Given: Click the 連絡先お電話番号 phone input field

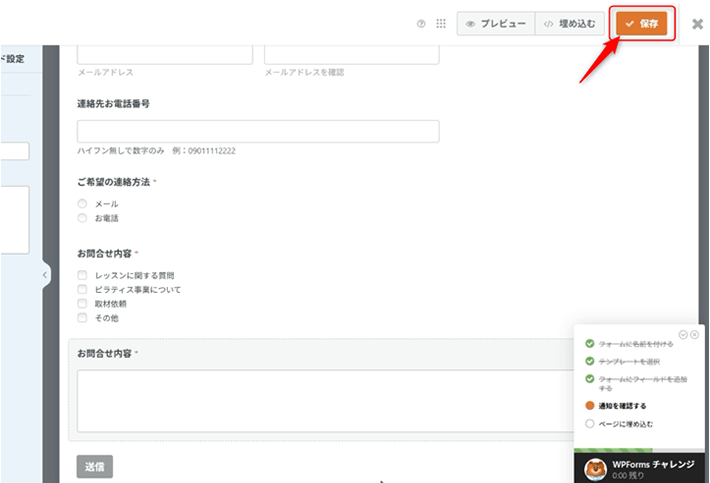Looking at the screenshot, I should (258, 131).
